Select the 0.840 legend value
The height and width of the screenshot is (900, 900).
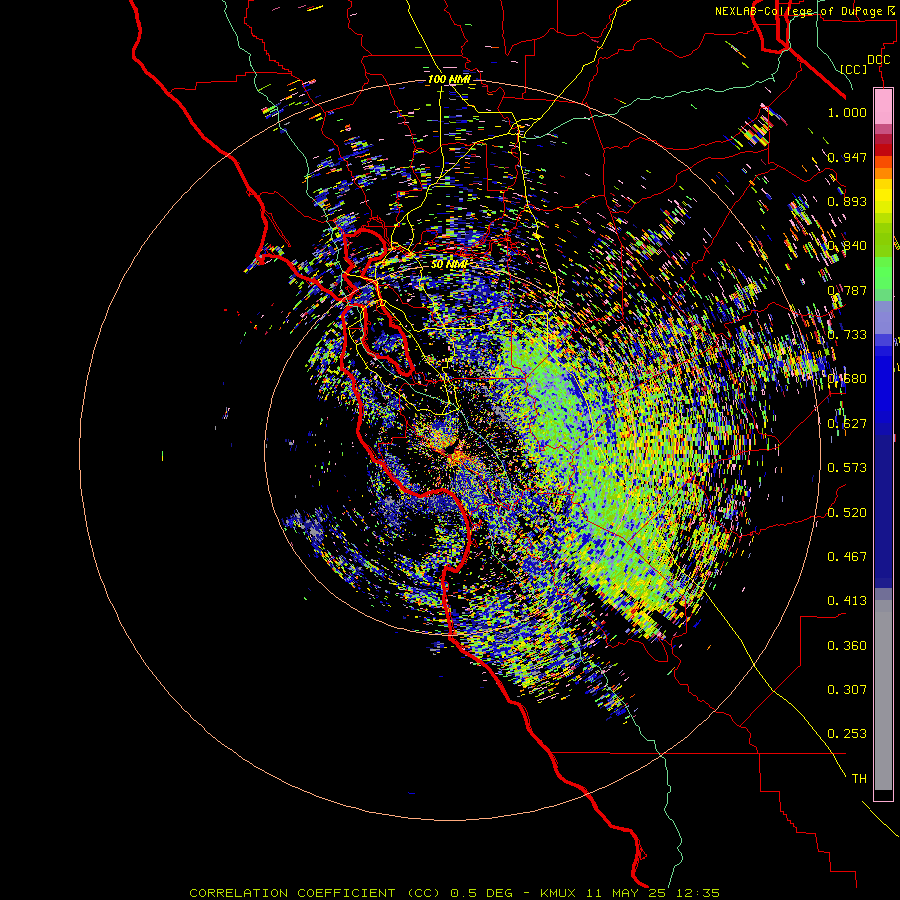pyautogui.click(x=847, y=246)
